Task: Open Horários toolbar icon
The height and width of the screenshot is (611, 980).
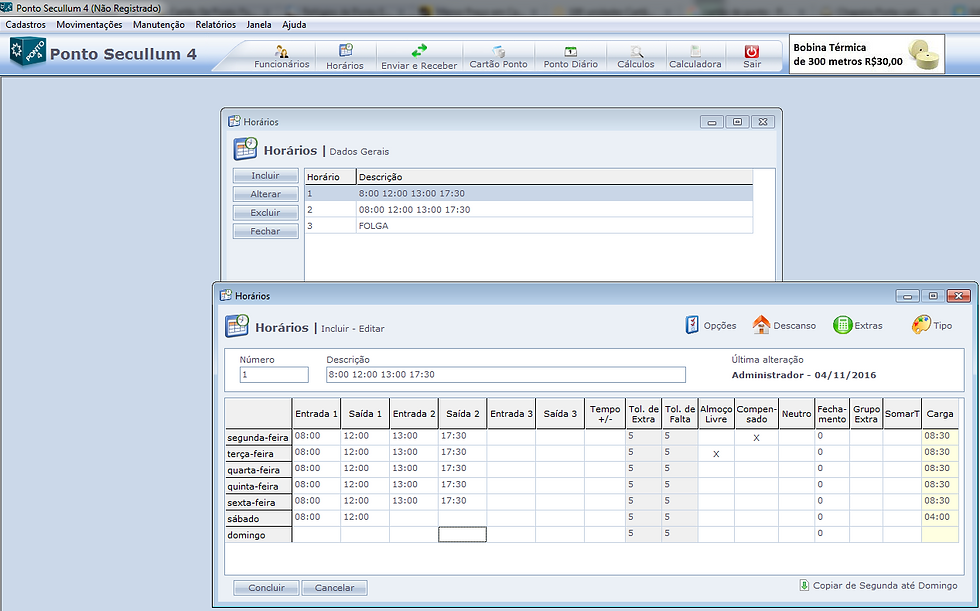Action: pyautogui.click(x=345, y=56)
